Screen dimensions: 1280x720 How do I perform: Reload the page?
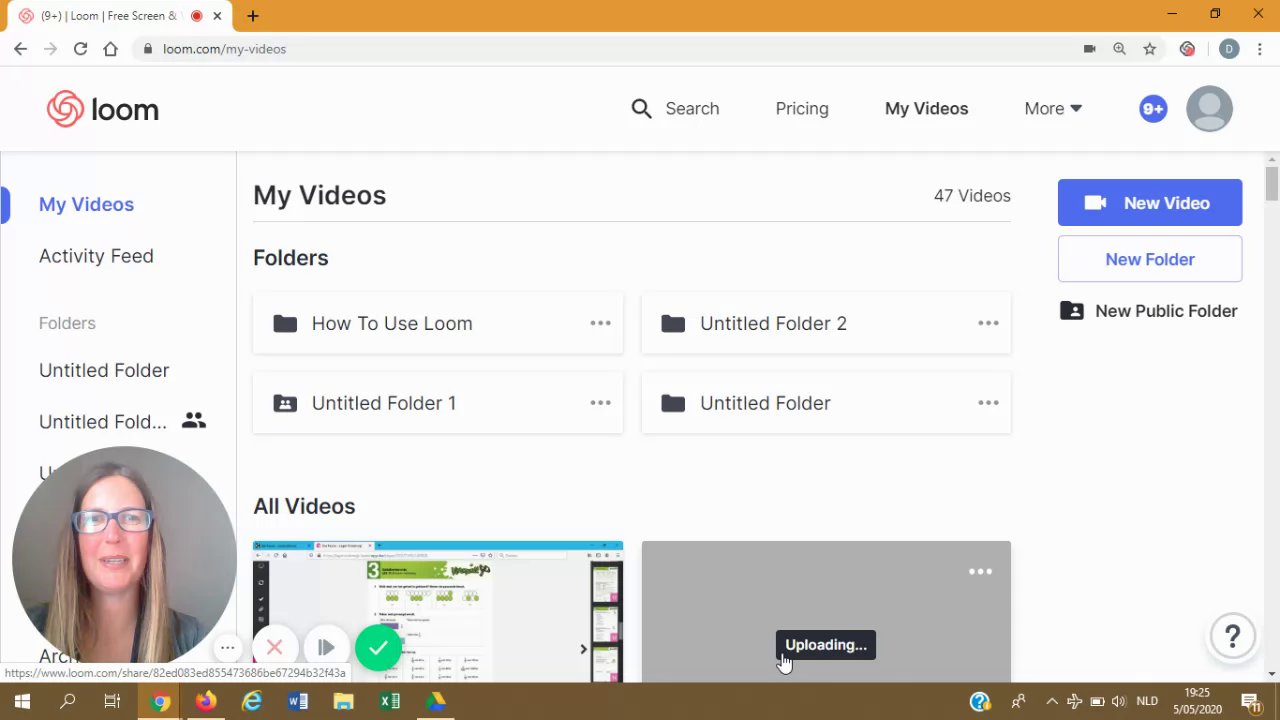click(80, 49)
